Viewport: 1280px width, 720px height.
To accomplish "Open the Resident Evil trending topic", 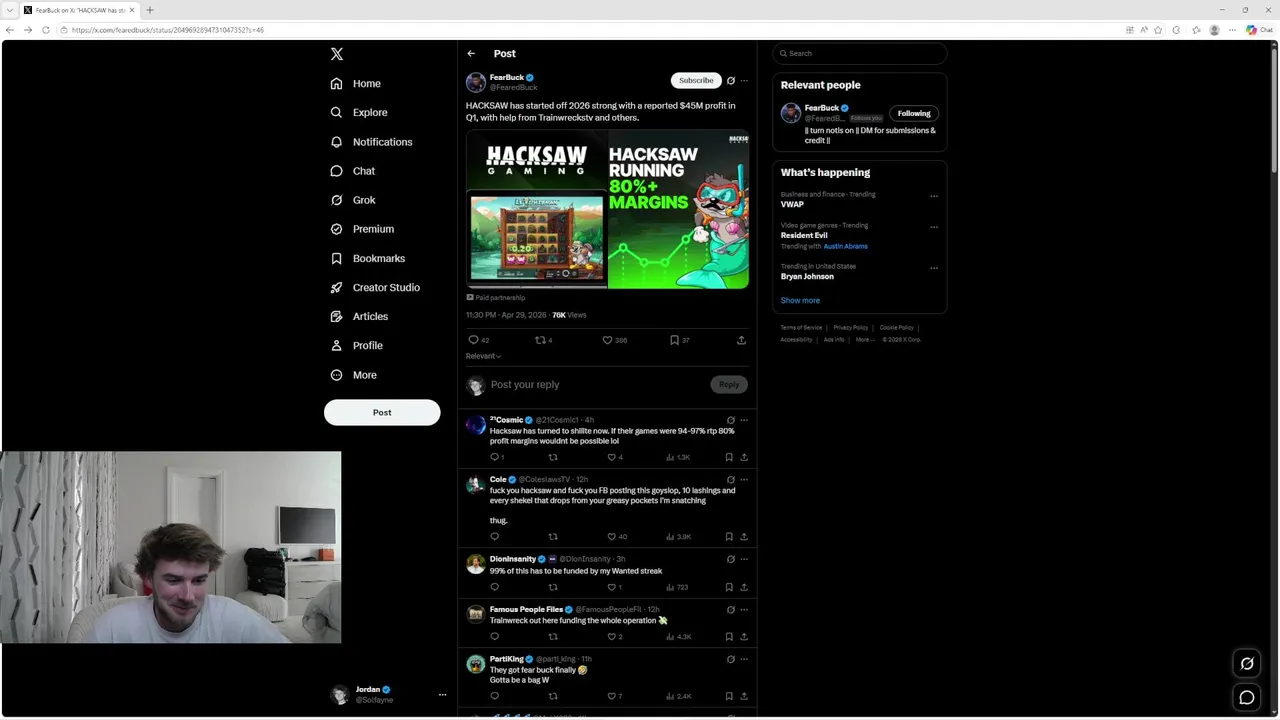I will [804, 236].
